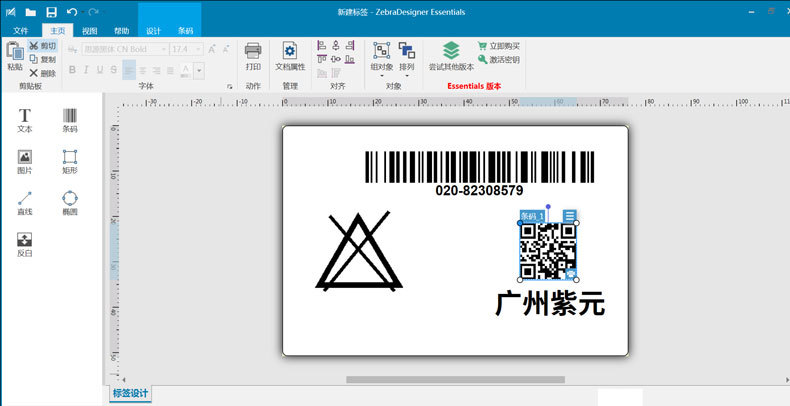Align objects to the top edge
This screenshot has height=406, width=790.
click(x=322, y=59)
